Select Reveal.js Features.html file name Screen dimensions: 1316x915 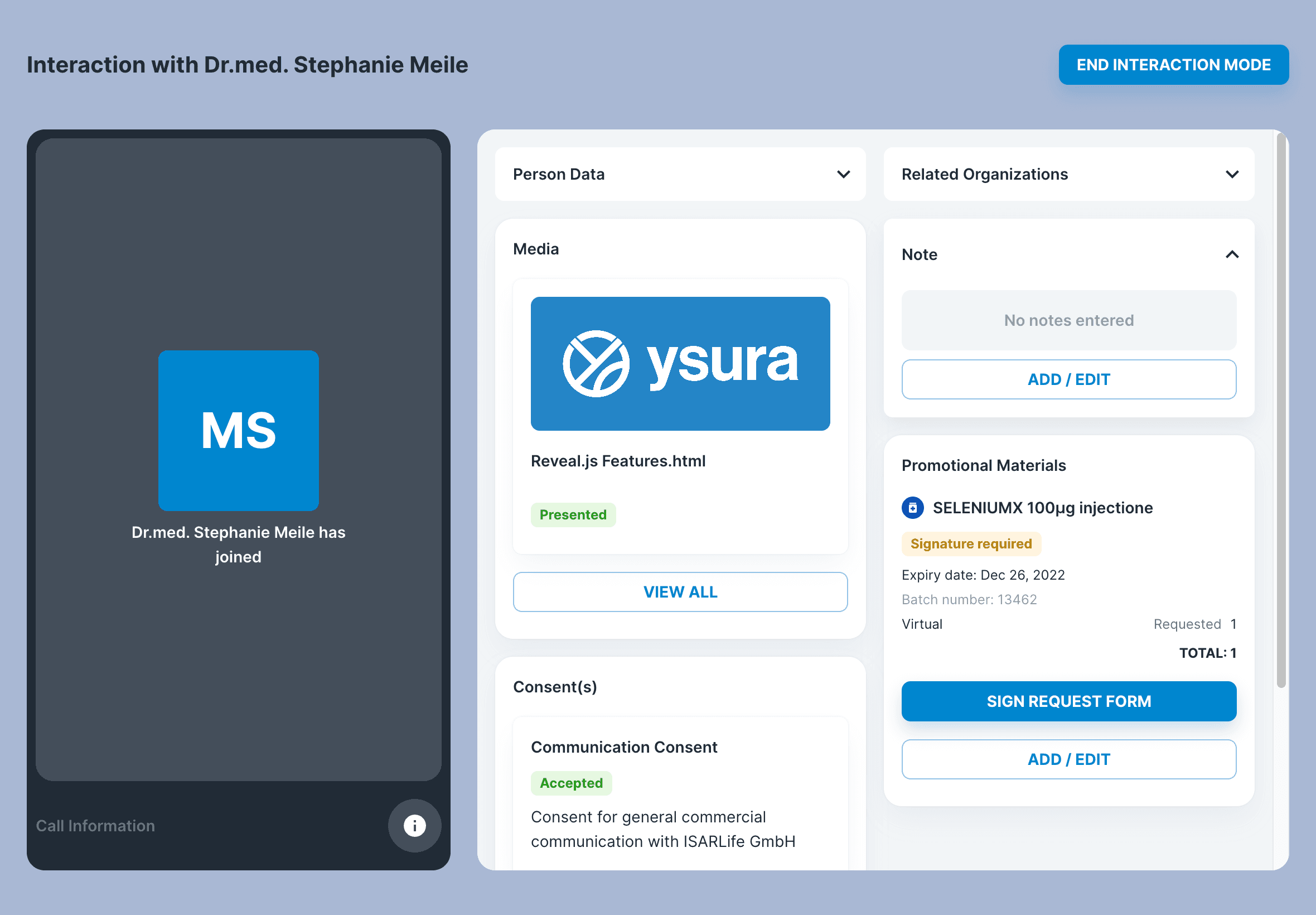tap(618, 461)
